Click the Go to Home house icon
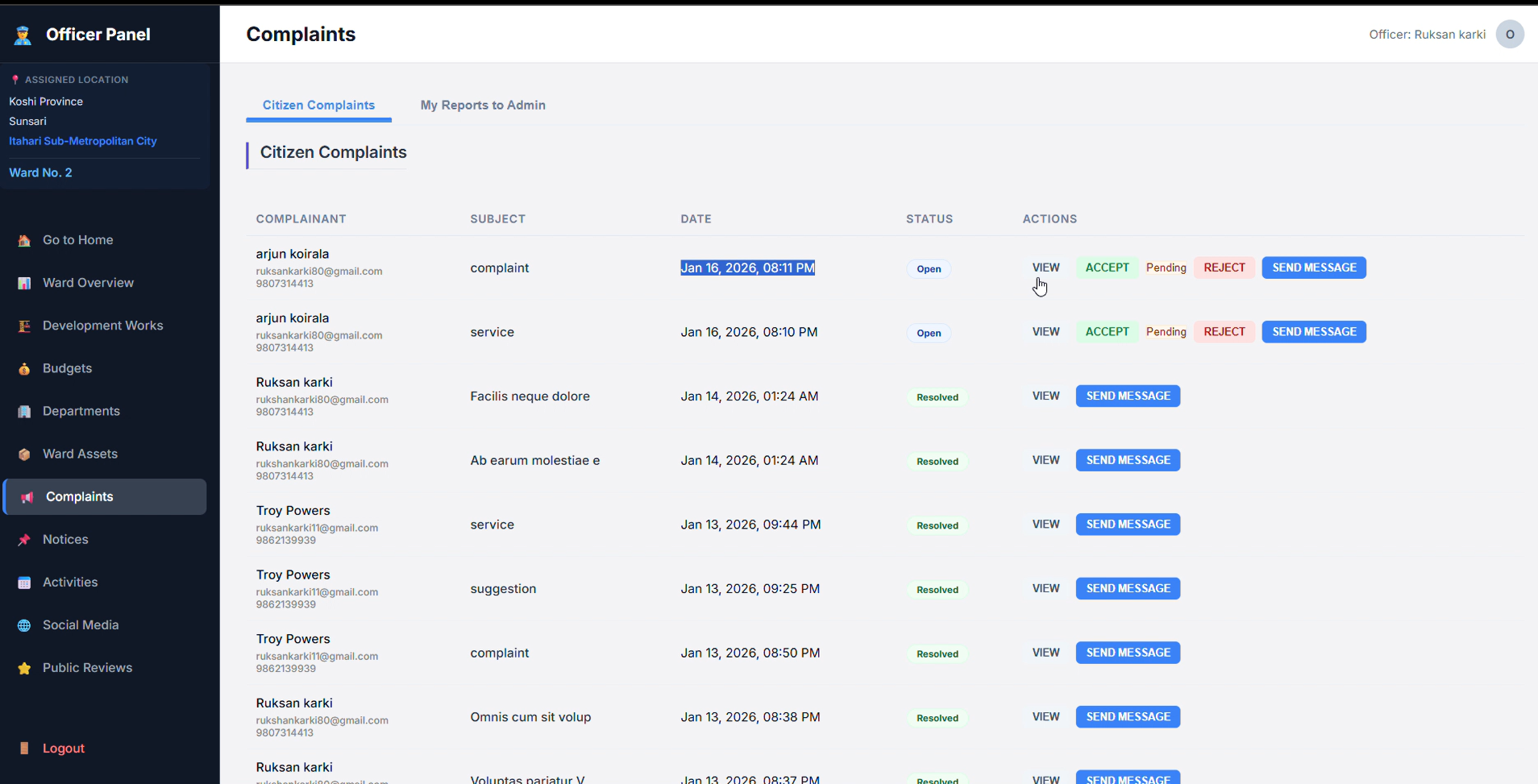Image resolution: width=1538 pixels, height=784 pixels. point(24,240)
